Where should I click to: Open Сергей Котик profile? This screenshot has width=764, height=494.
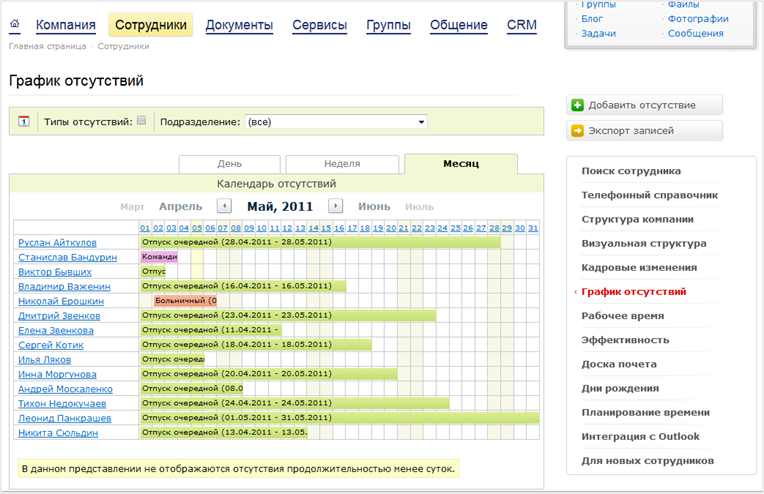point(51,345)
